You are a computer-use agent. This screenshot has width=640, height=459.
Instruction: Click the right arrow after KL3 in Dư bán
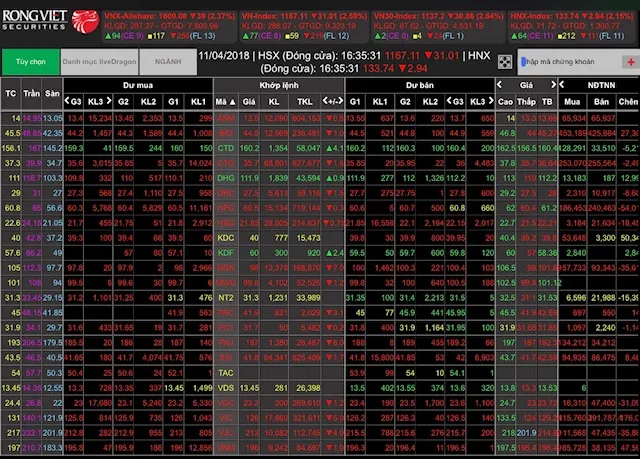point(491,102)
